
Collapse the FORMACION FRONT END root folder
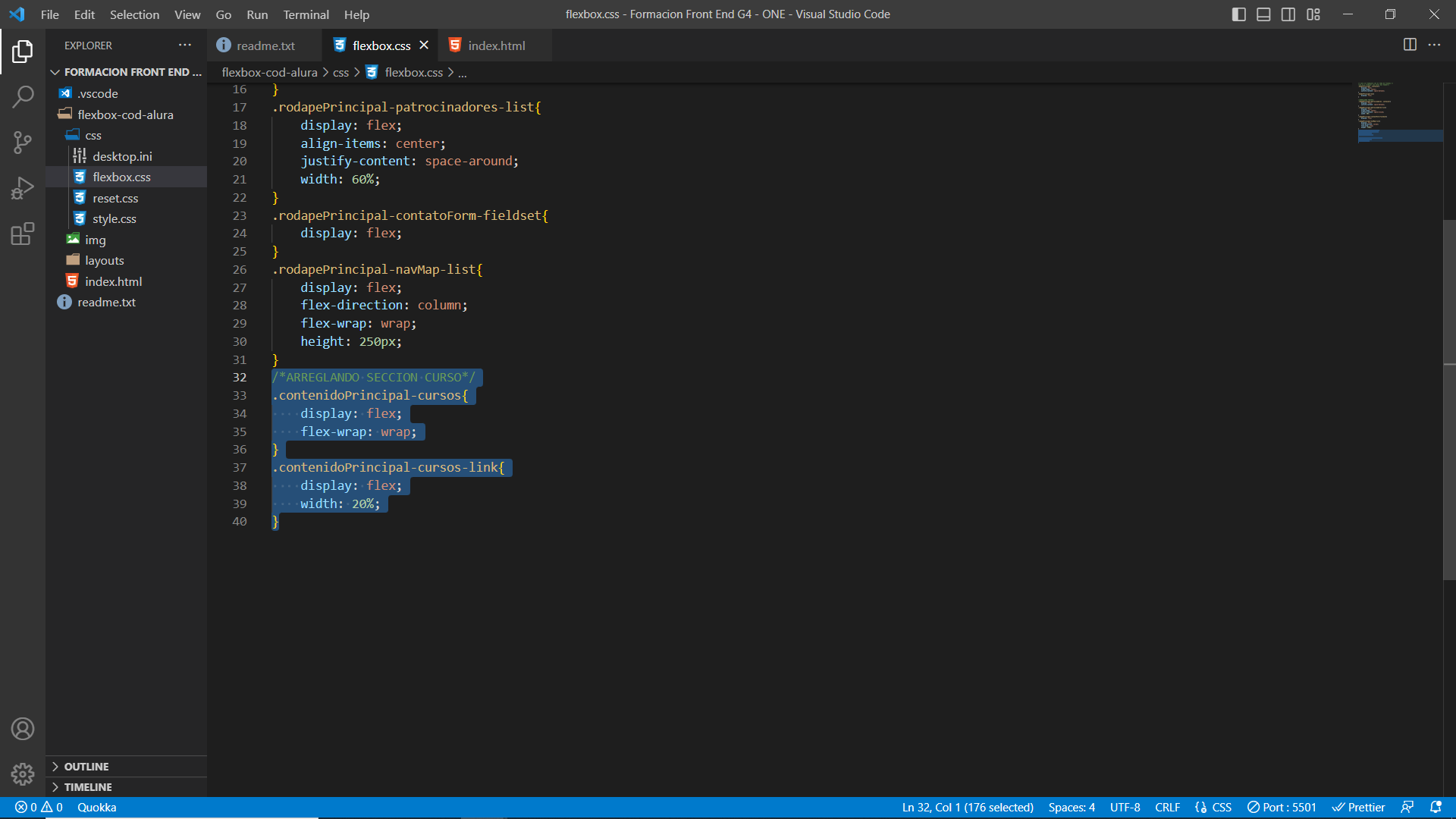127,72
